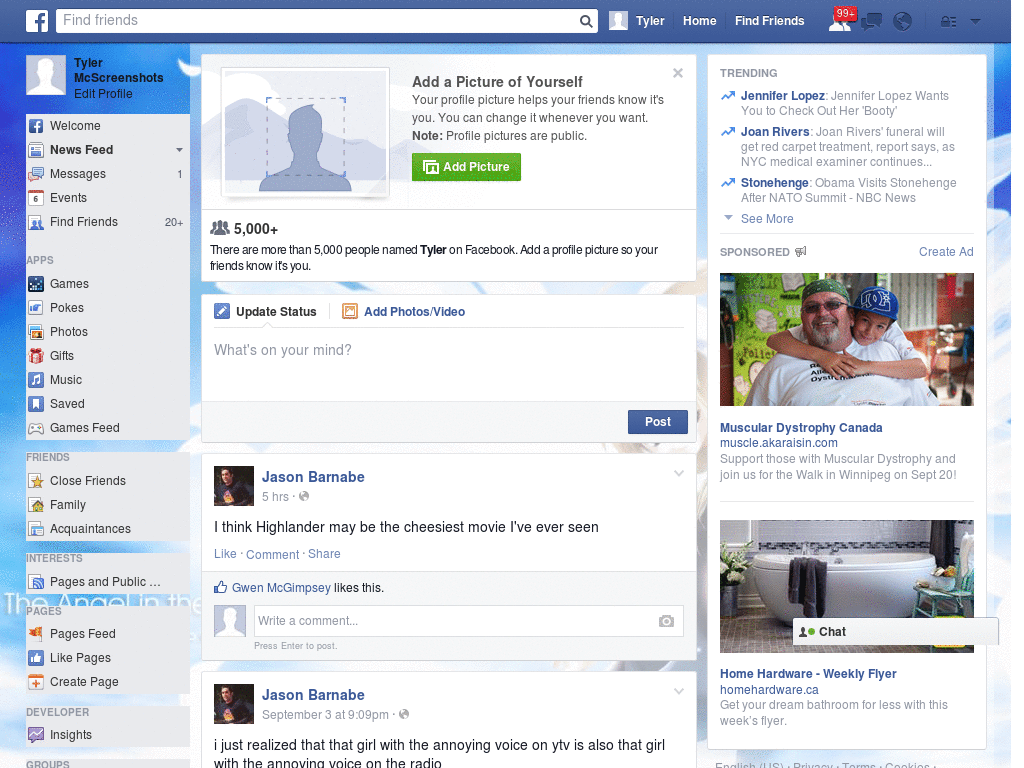Viewport: 1024px width, 768px height.
Task: Click the Messages sidebar icon
Action: (x=36, y=174)
